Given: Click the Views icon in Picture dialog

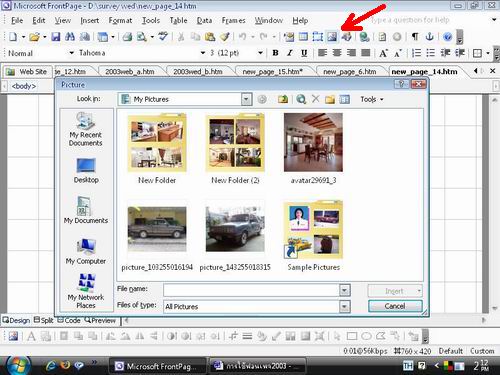Looking at the screenshot, I should [344, 99].
